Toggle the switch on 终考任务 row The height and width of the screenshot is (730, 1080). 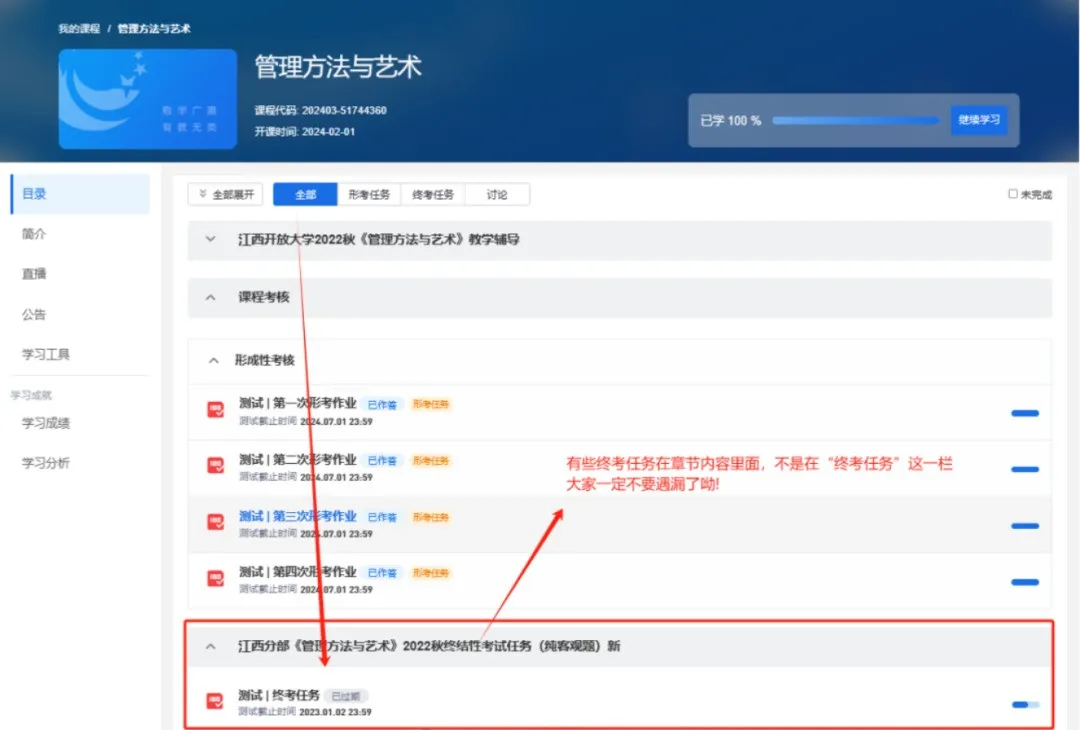pyautogui.click(x=1023, y=703)
